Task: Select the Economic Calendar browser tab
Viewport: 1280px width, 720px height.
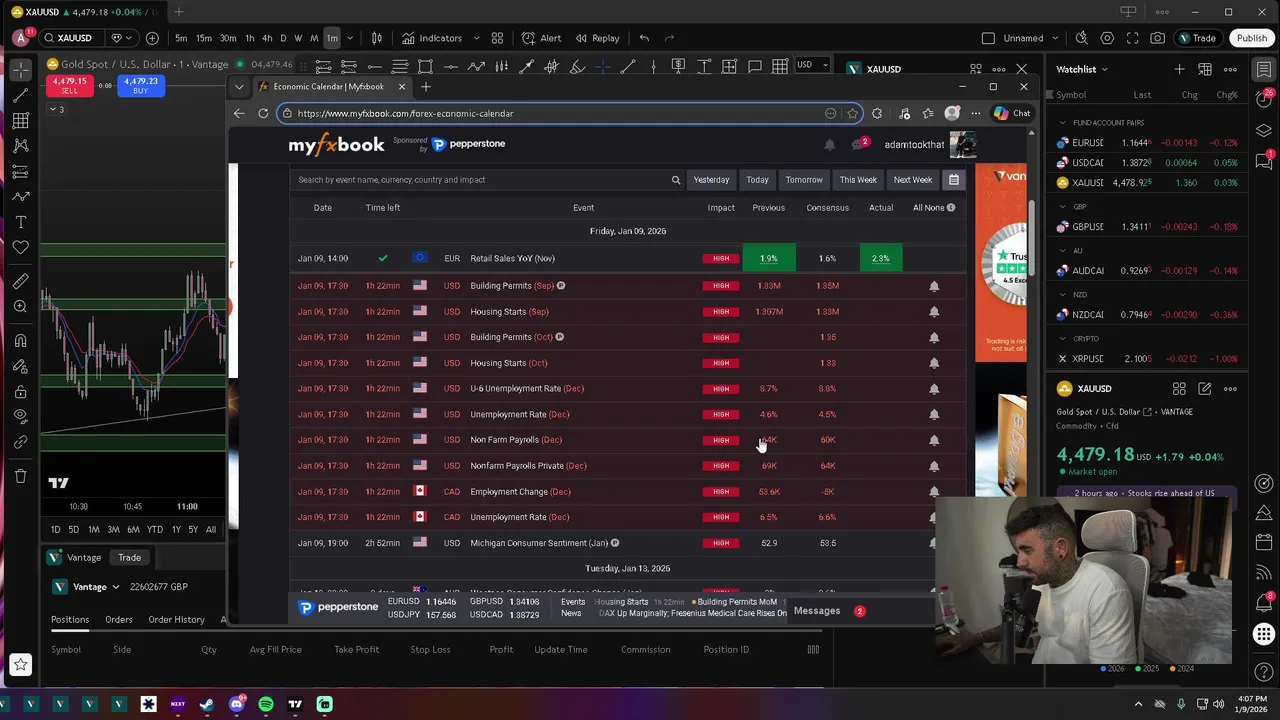Action: coord(330,87)
